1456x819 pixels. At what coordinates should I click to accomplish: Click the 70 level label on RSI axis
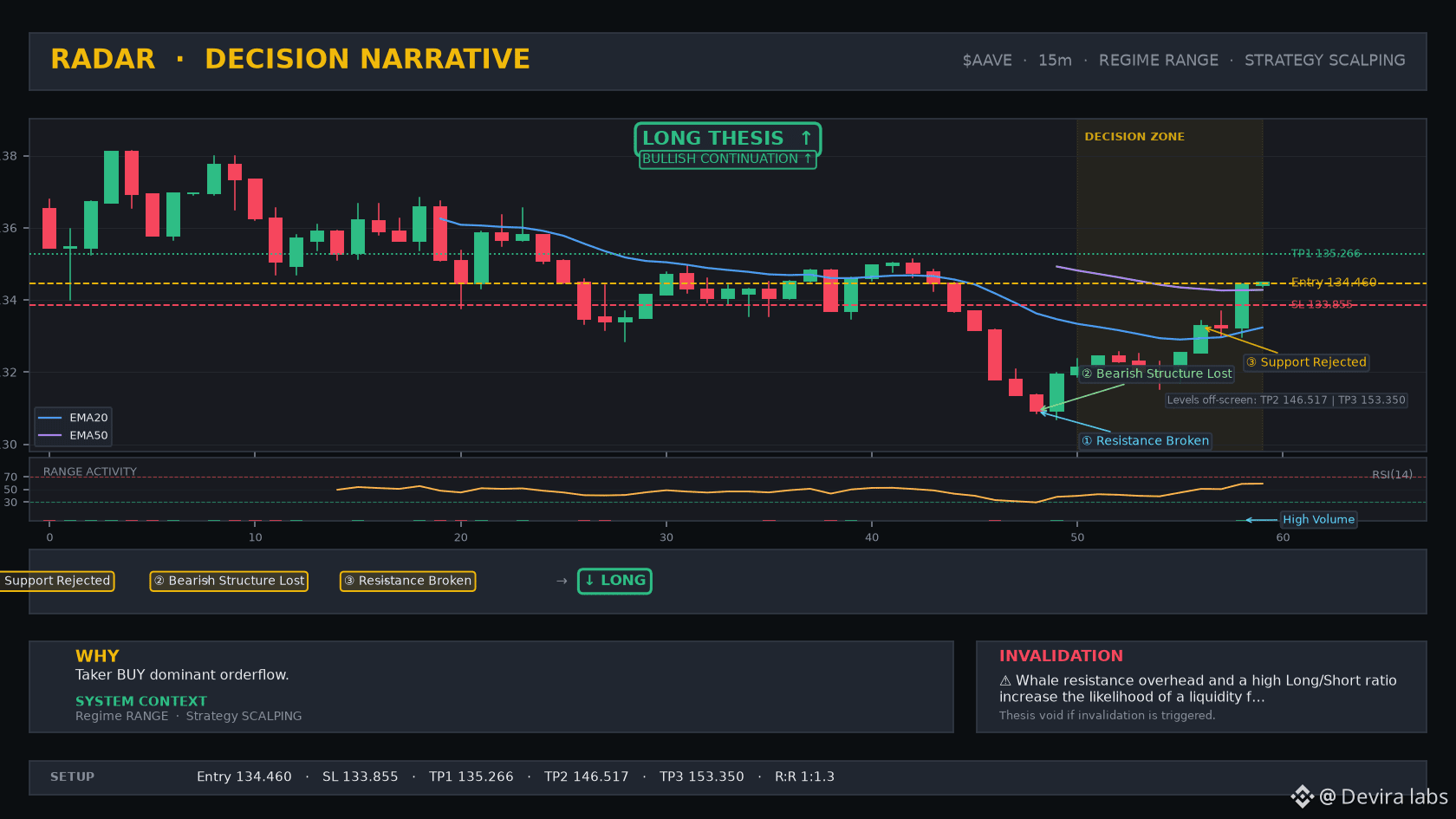click(x=10, y=478)
